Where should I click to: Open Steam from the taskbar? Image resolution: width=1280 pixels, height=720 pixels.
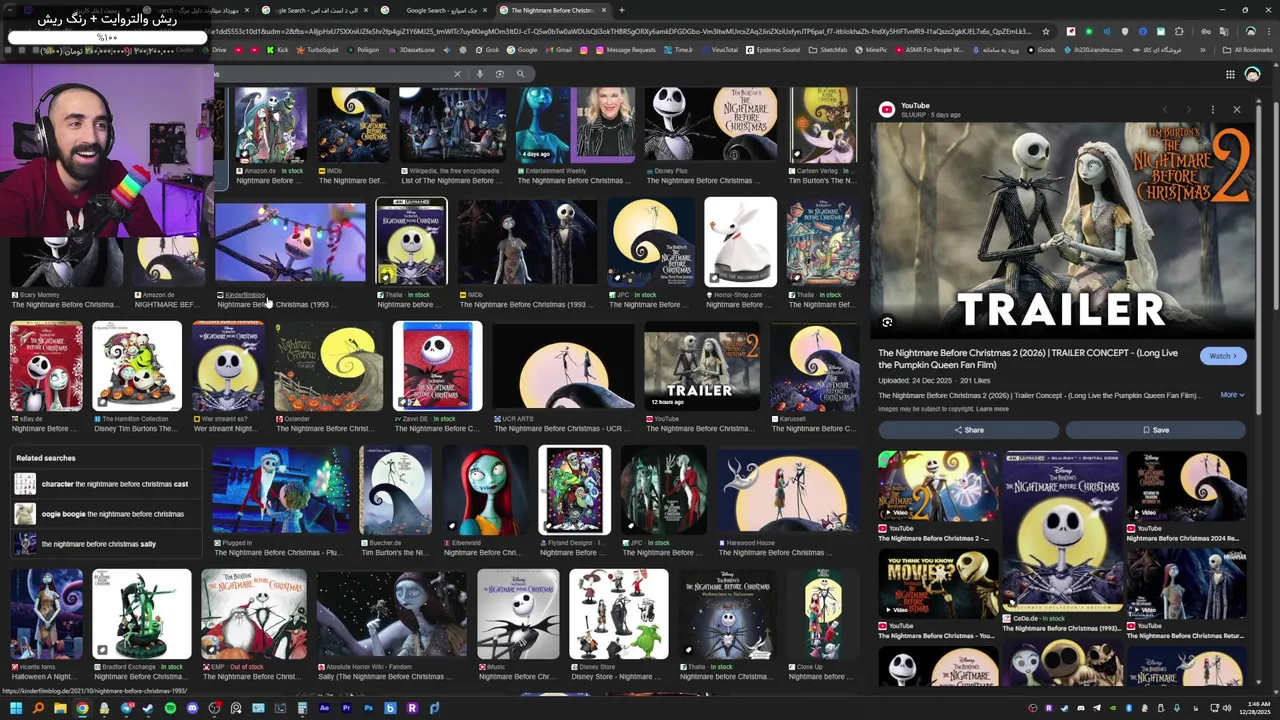(x=148, y=708)
